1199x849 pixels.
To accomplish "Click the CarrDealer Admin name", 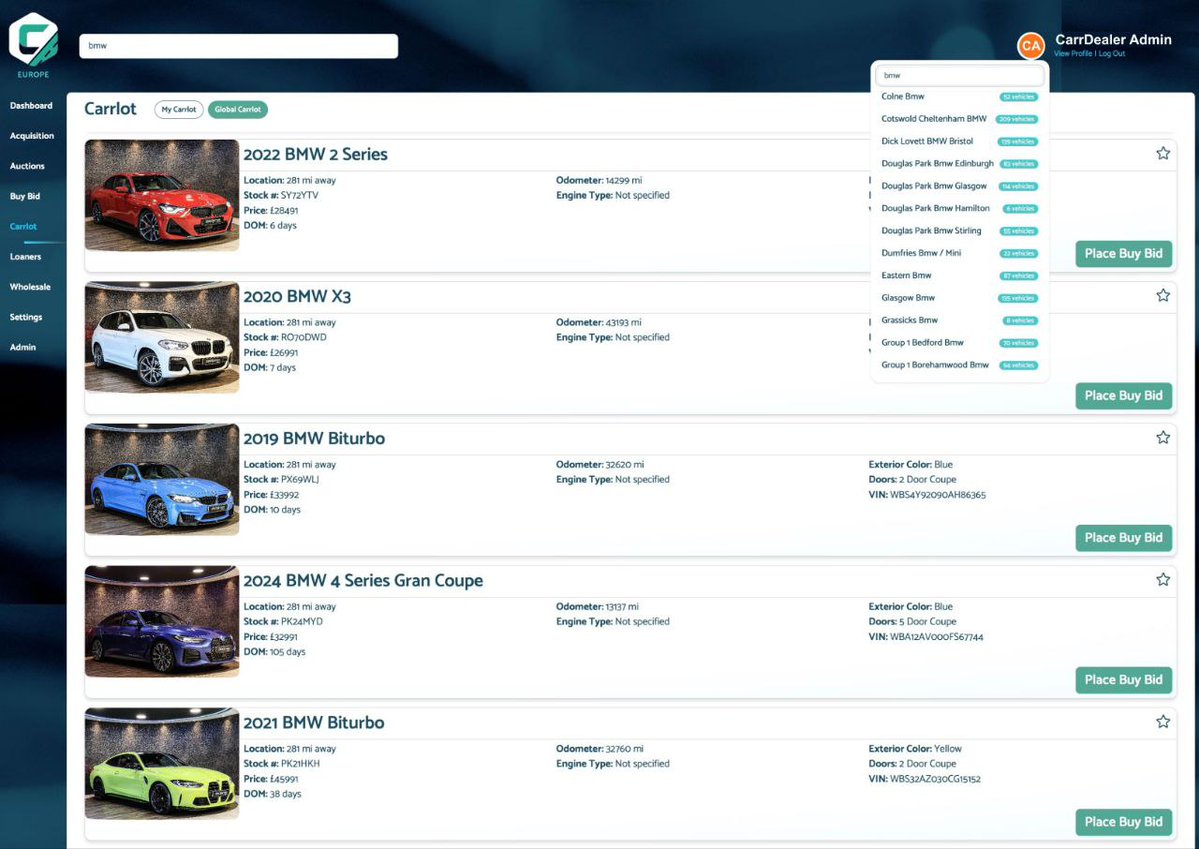I will tap(1113, 40).
